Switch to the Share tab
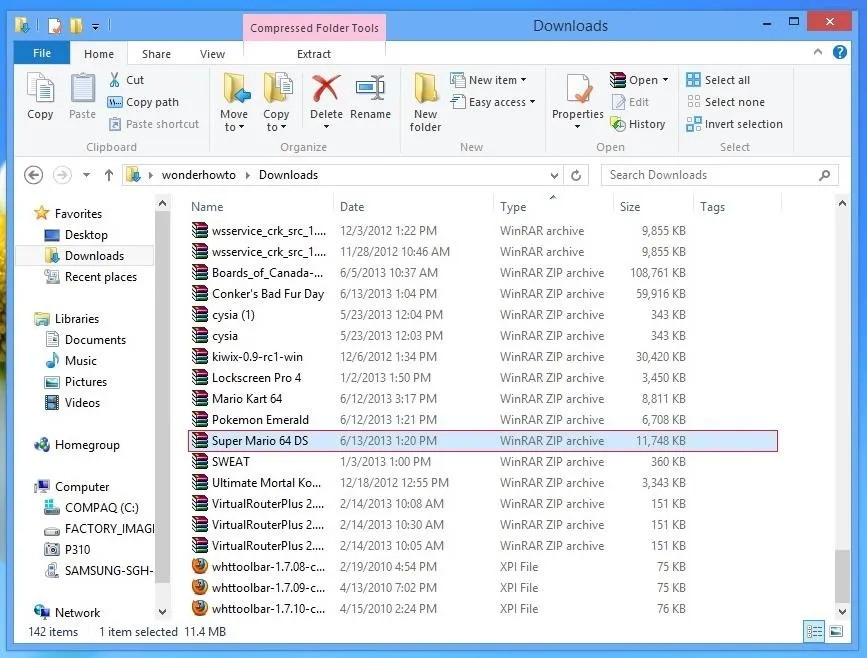The width and height of the screenshot is (867, 658). (x=156, y=54)
